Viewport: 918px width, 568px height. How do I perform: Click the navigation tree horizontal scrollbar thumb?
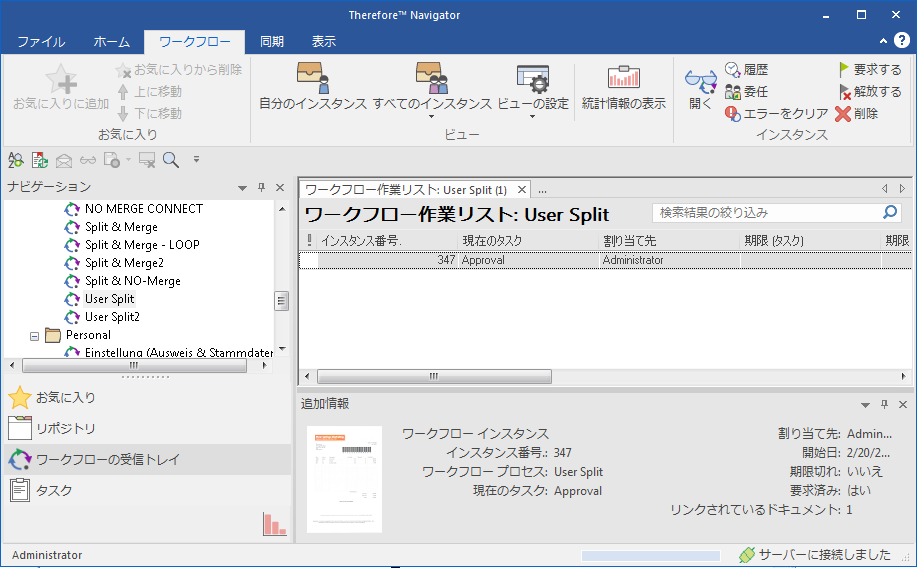coord(134,365)
